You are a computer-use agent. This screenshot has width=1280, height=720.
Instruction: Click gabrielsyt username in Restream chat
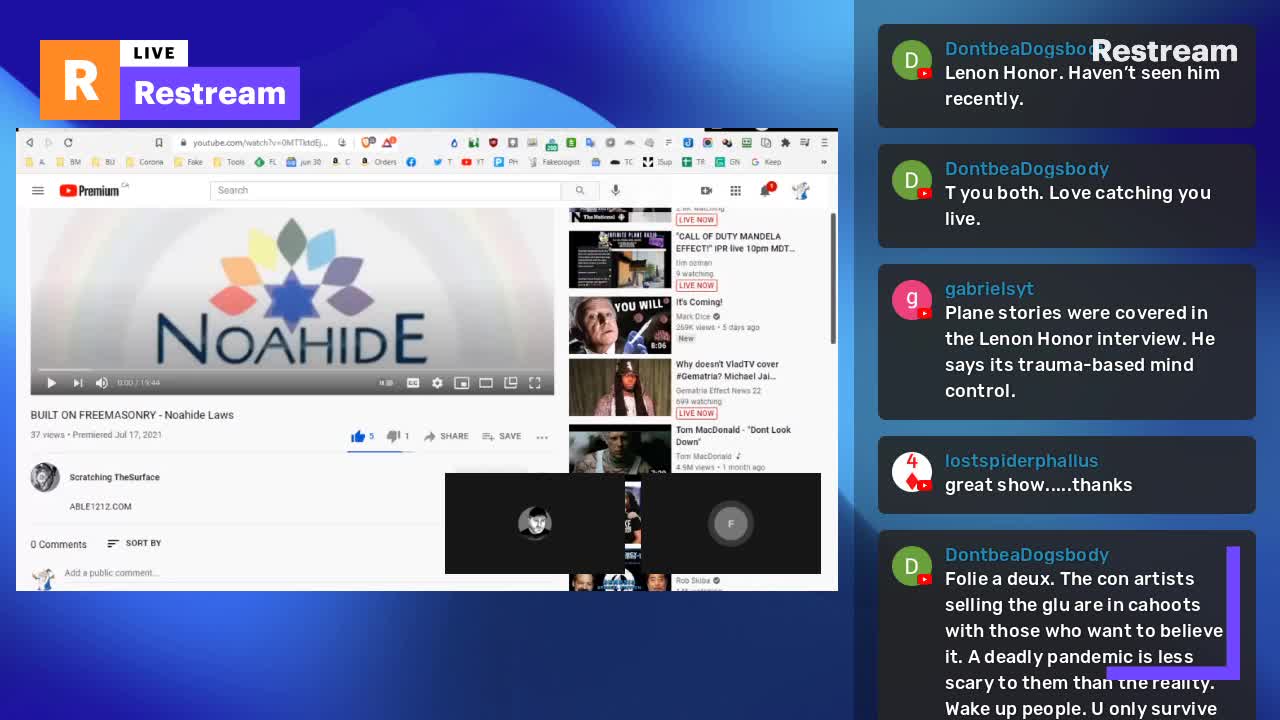(989, 289)
